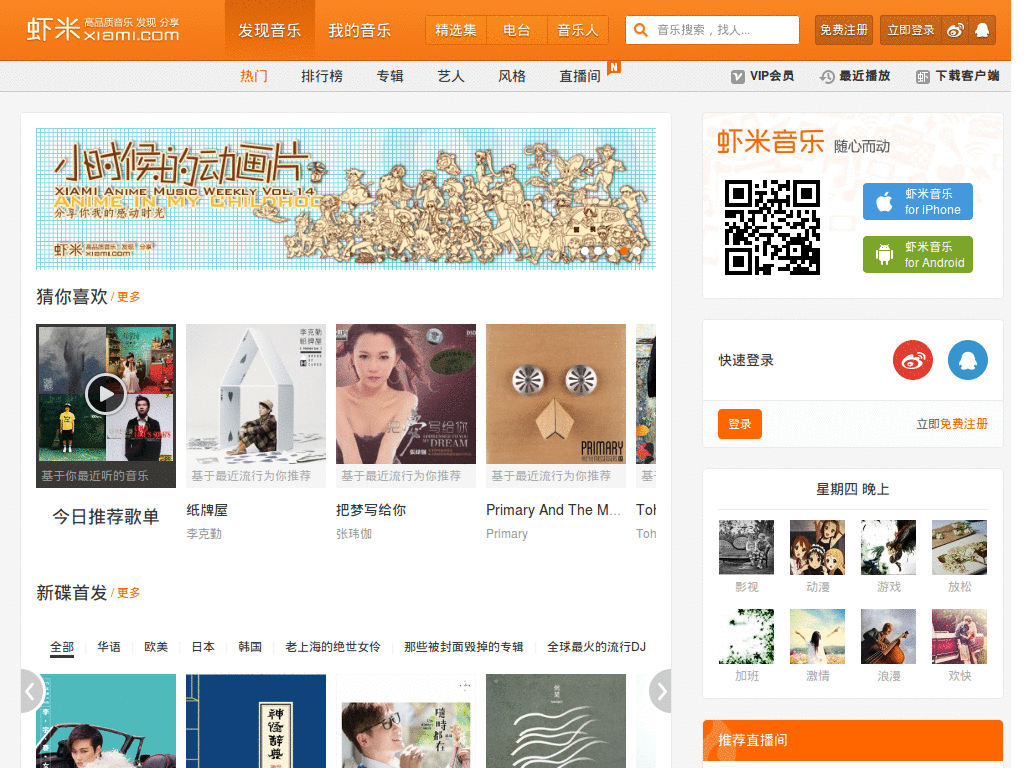
Task: Click the Xiami logo in the header
Action: click(103, 29)
